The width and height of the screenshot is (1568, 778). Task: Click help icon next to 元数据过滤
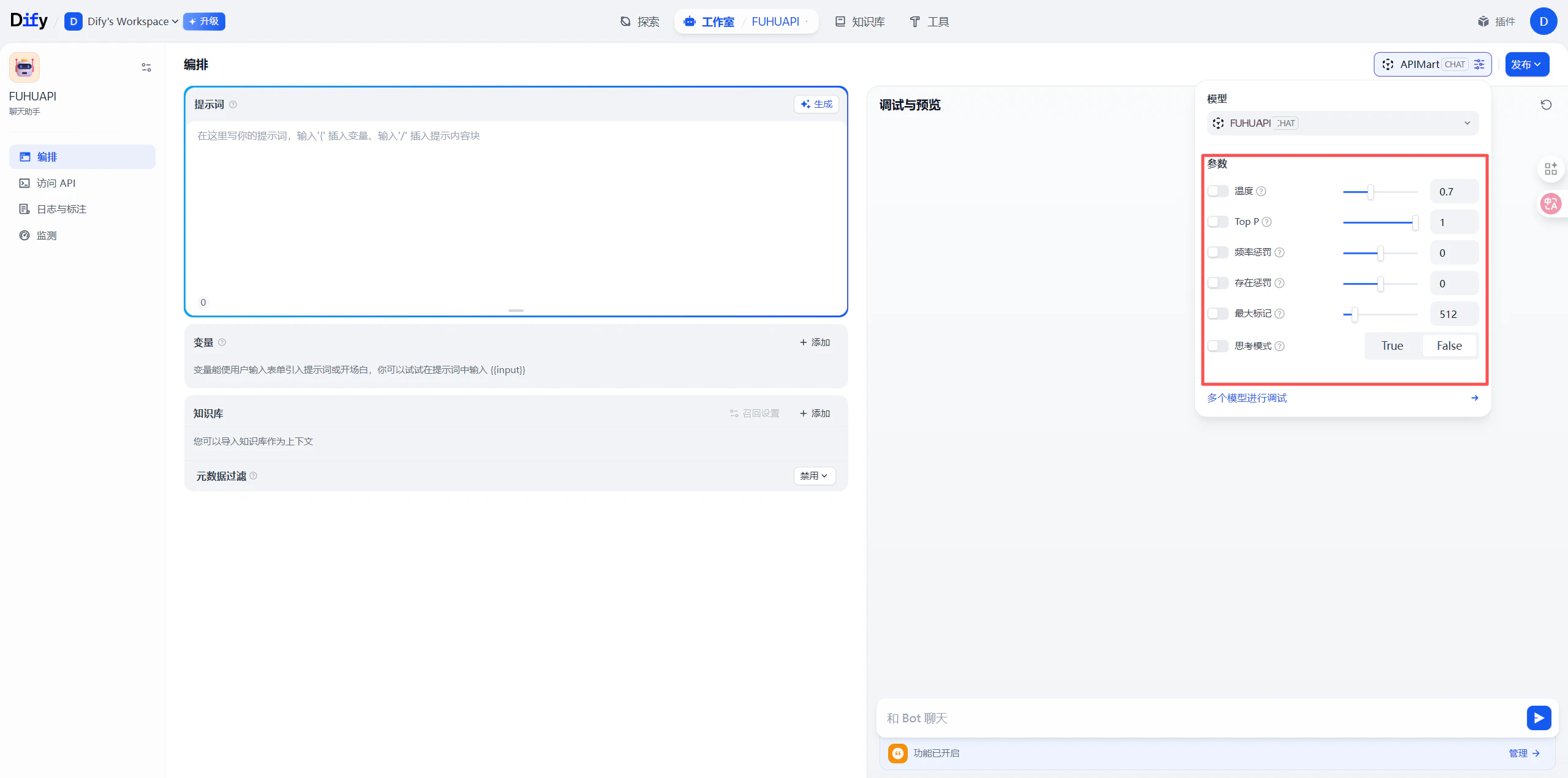(254, 476)
